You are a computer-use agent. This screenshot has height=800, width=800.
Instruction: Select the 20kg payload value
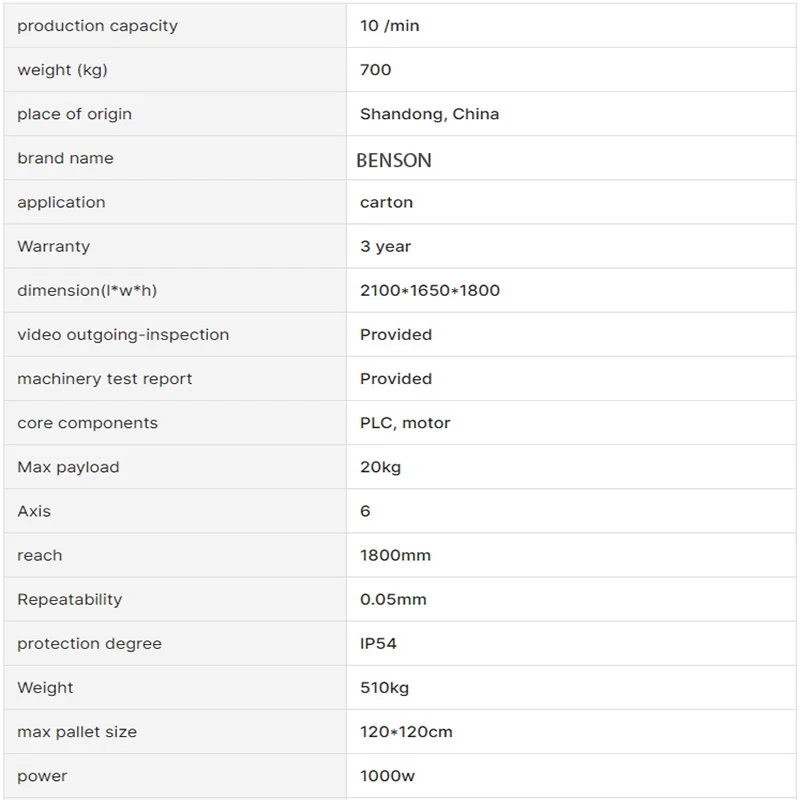click(380, 467)
